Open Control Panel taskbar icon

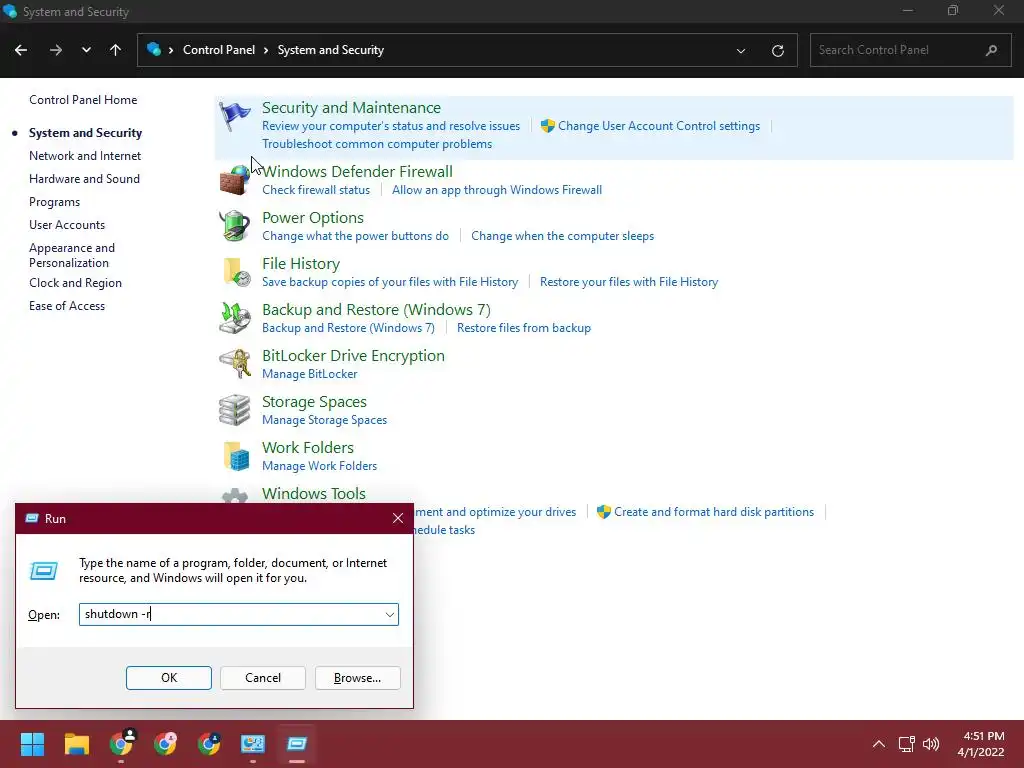point(253,744)
